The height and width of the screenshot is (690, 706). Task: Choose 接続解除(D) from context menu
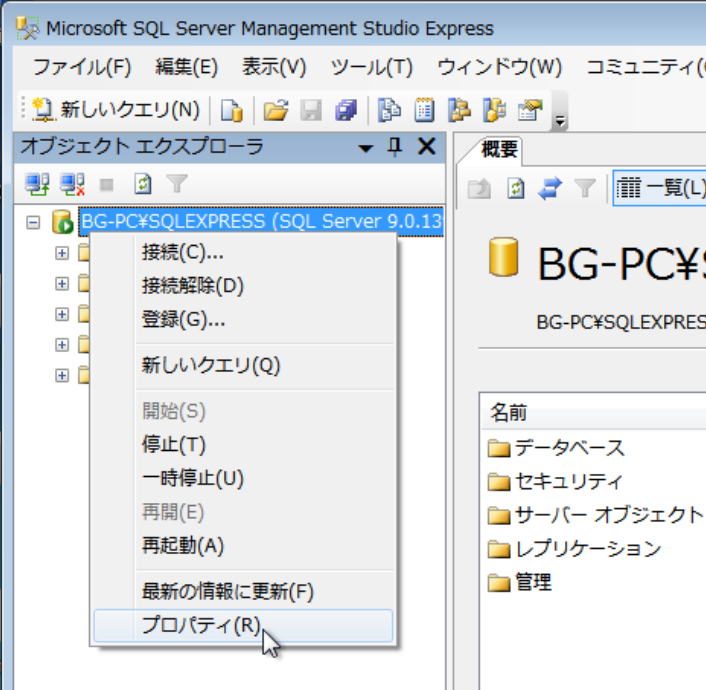243,286
